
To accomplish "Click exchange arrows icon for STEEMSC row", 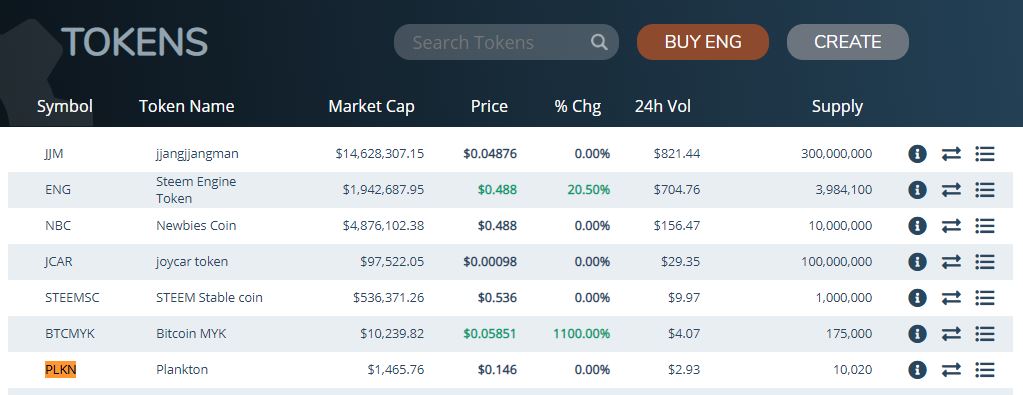I will coord(951,298).
